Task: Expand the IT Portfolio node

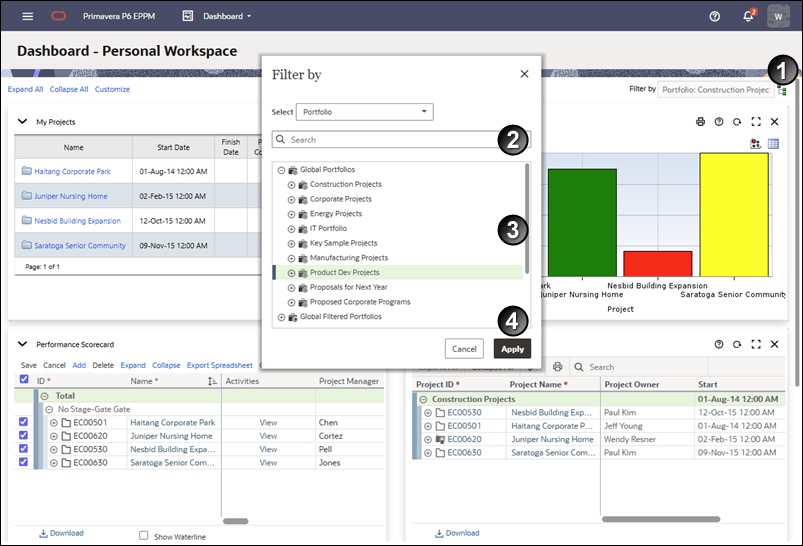Action: pyautogui.click(x=291, y=229)
